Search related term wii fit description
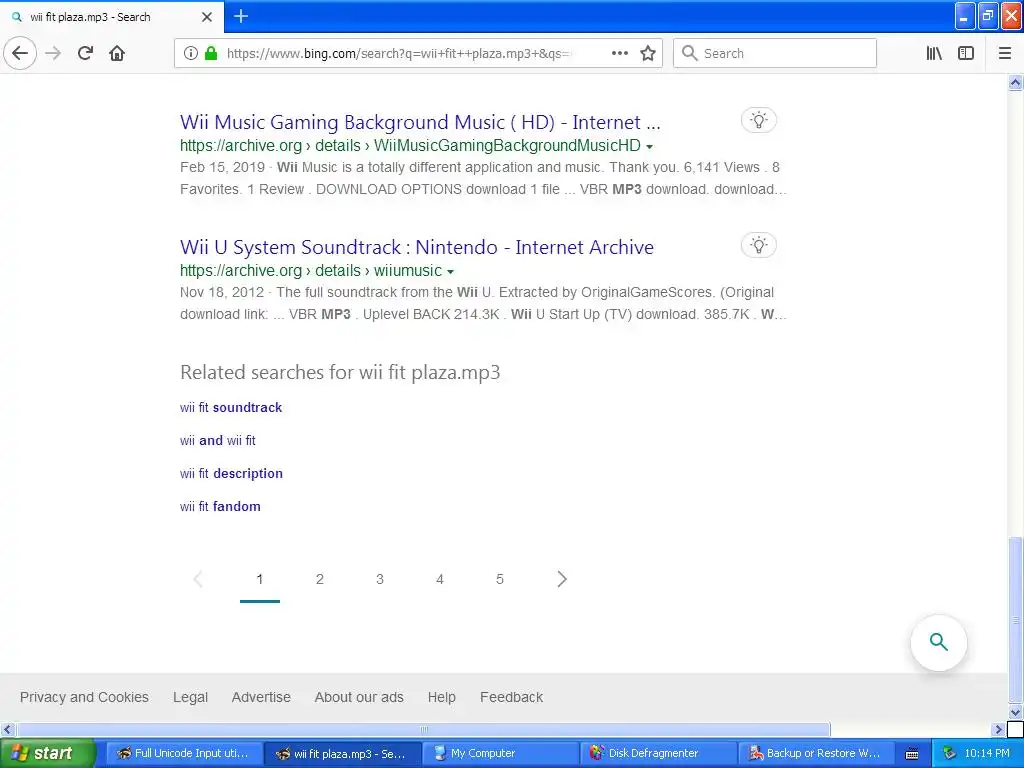The width and height of the screenshot is (1024, 768). tap(231, 473)
